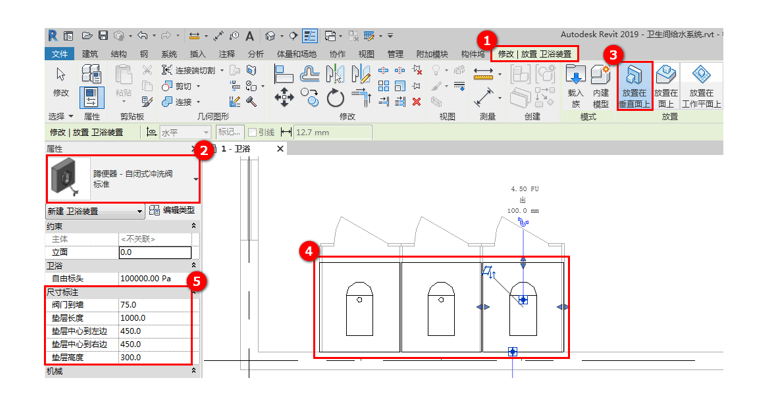
Task: Undo the last action in quick access toolbar
Action: (x=142, y=36)
